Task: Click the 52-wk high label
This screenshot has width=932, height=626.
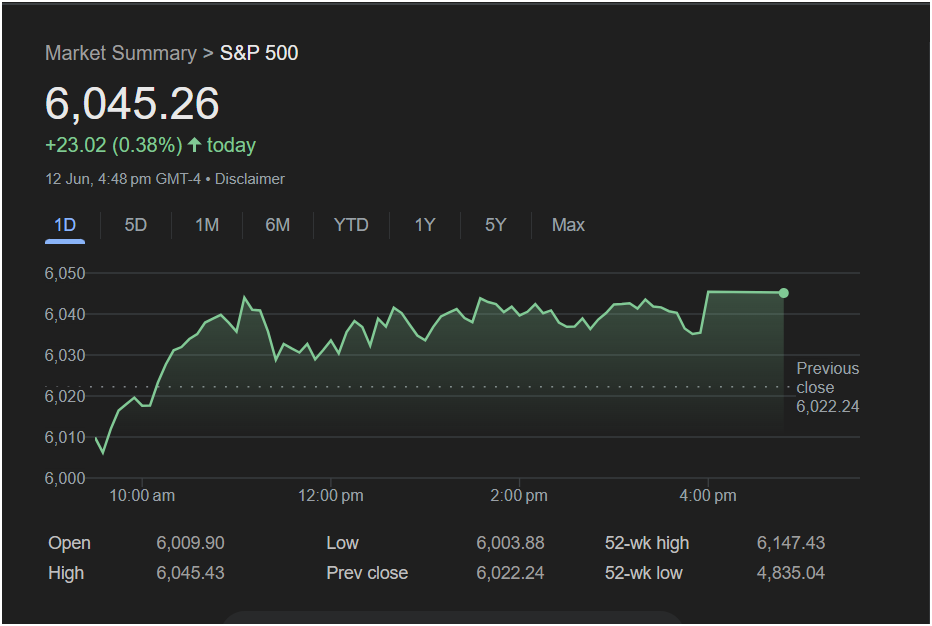Action: click(x=647, y=543)
